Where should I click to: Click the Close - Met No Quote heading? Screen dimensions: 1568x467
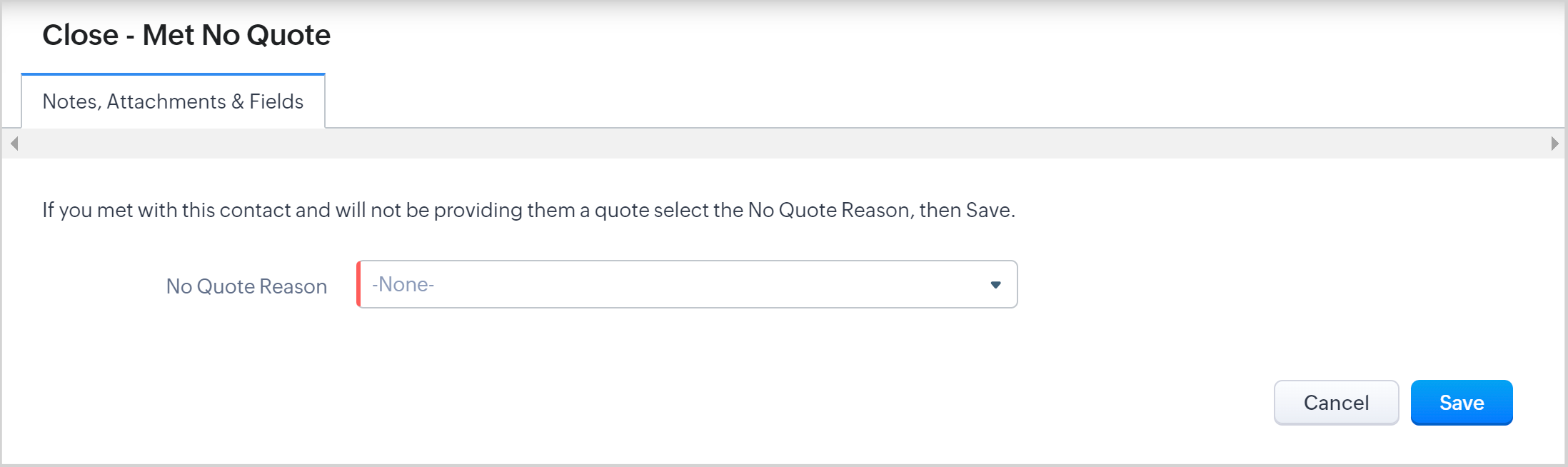pyautogui.click(x=186, y=35)
